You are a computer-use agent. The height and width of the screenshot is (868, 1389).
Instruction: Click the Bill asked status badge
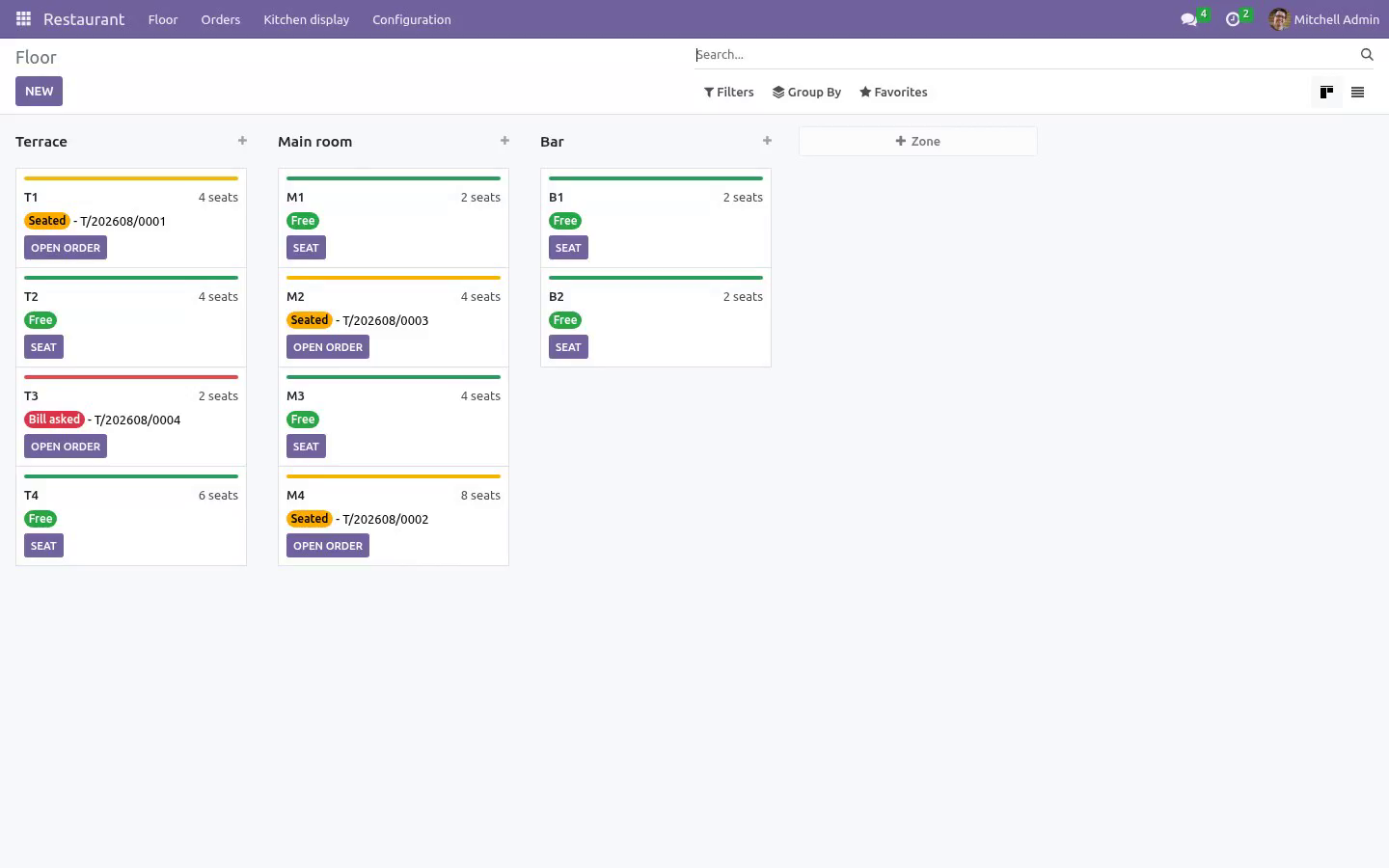[54, 420]
